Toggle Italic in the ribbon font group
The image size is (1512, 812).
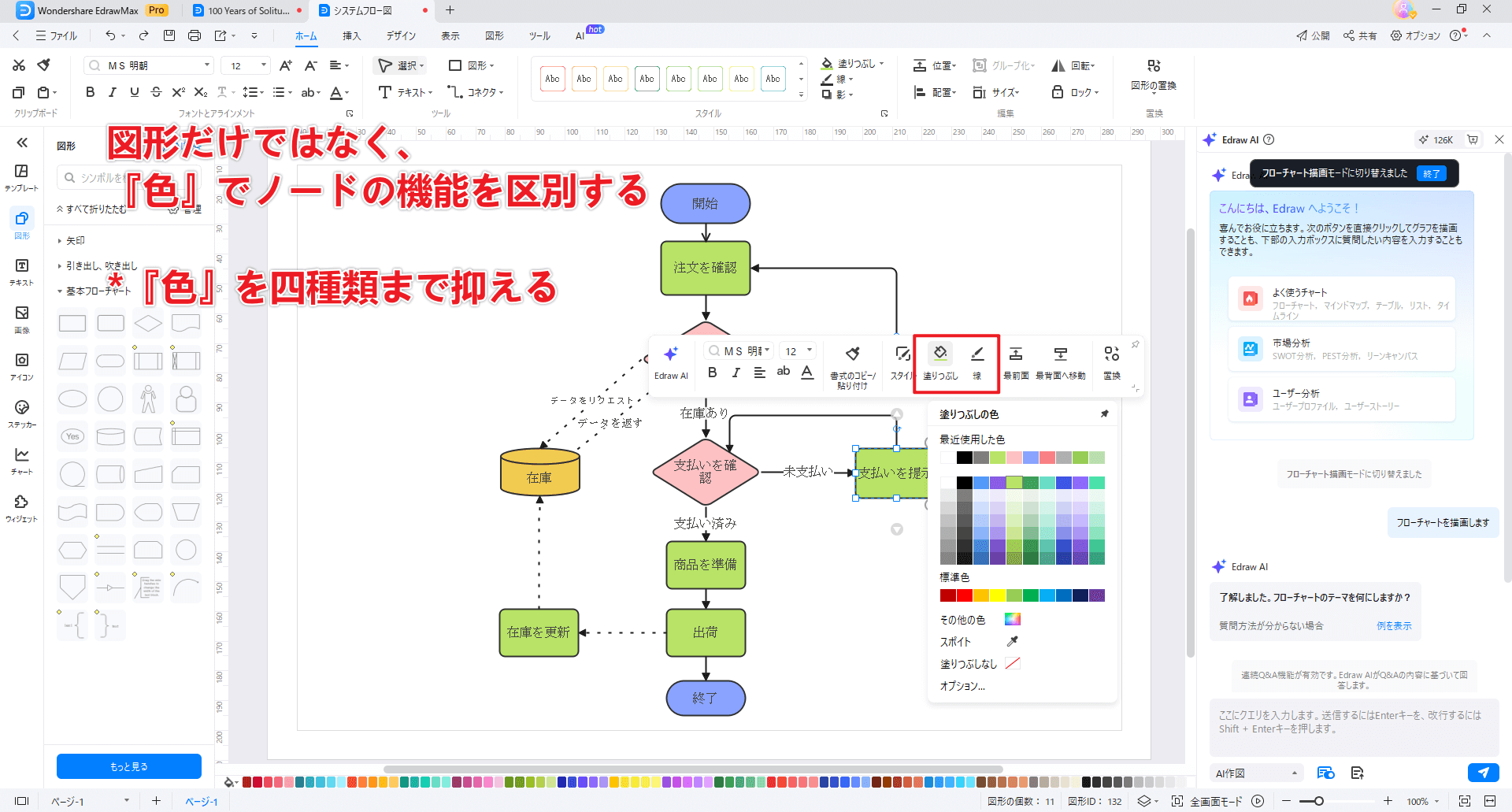pos(112,92)
